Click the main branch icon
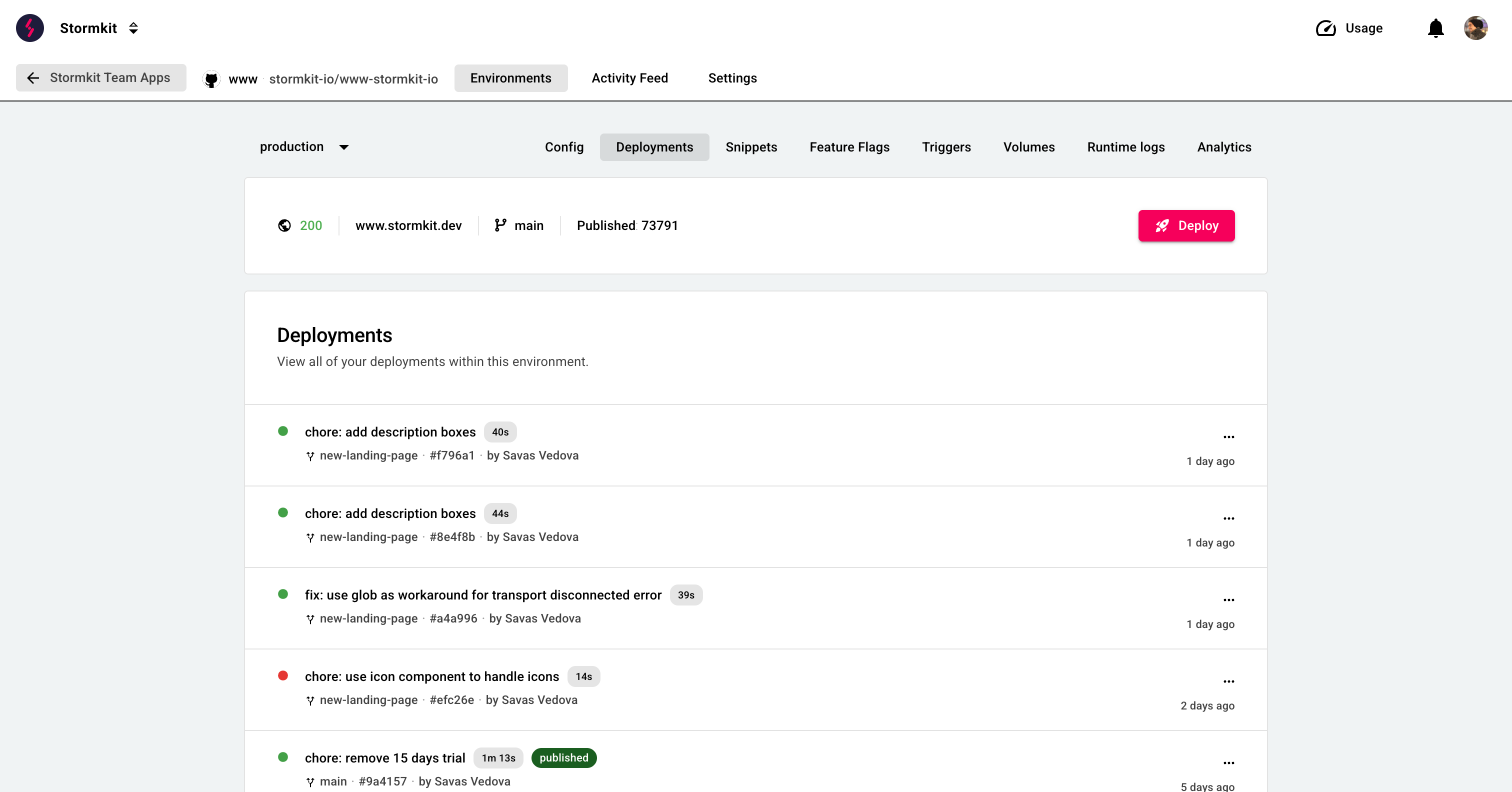Viewport: 1512px width, 792px height. tap(500, 225)
